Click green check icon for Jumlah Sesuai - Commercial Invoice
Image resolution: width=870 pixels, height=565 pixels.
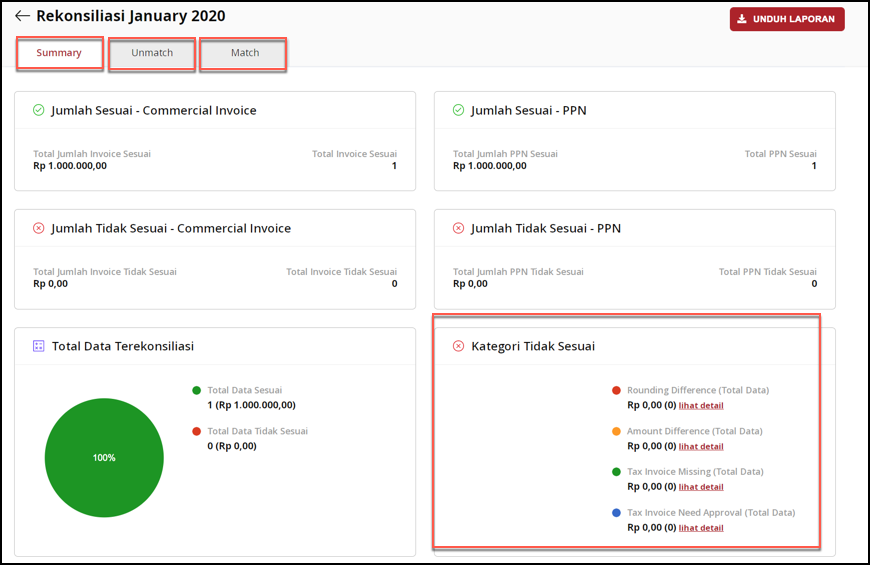tap(39, 110)
